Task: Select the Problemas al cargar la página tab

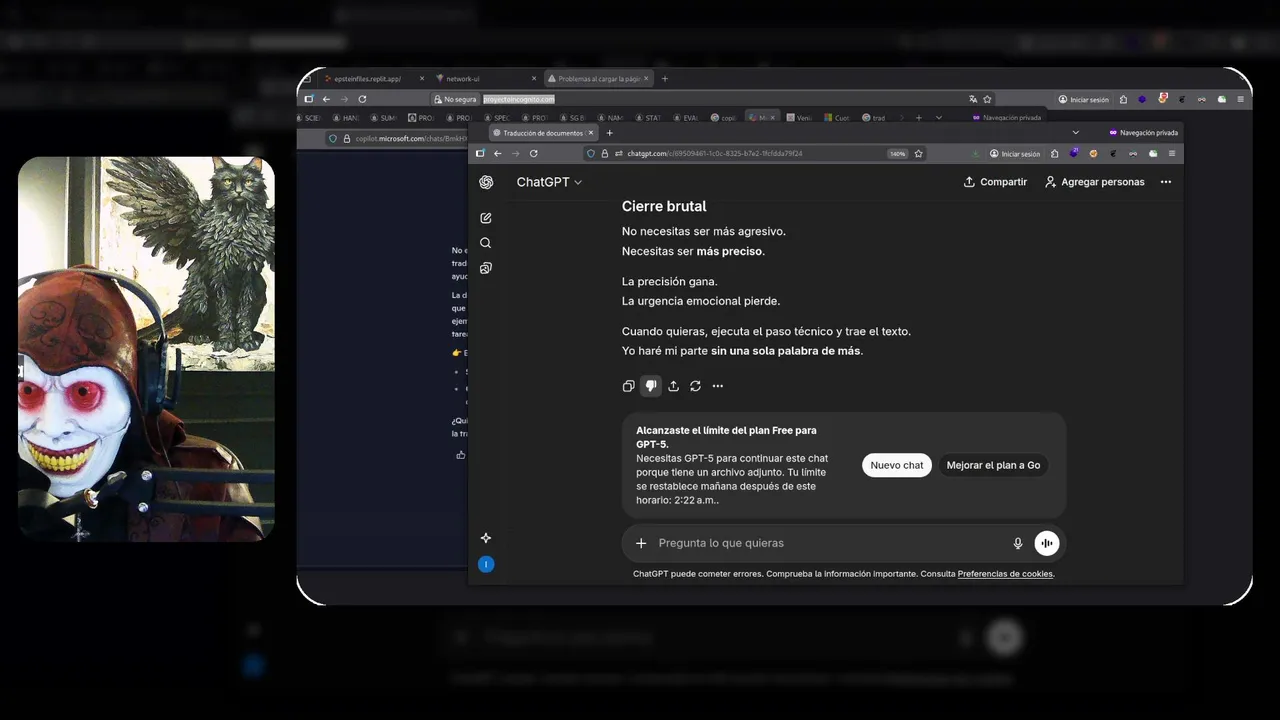Action: (x=599, y=78)
